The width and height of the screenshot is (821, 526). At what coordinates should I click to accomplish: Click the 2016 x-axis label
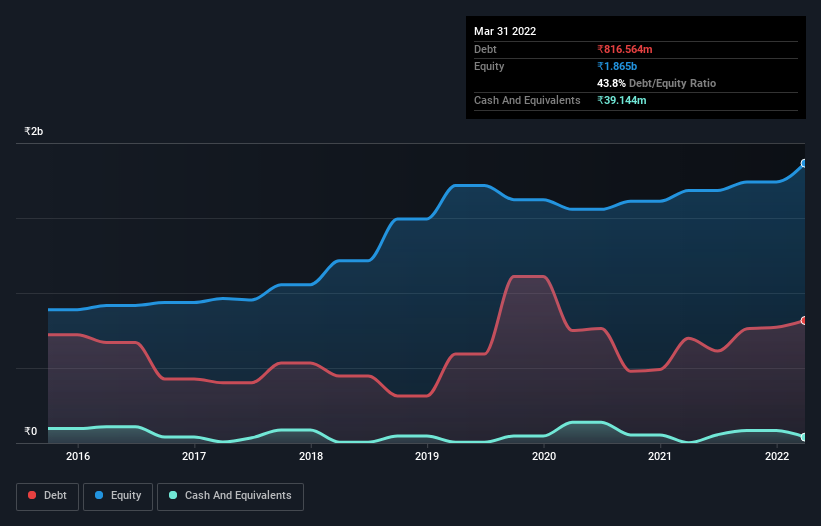[78, 456]
